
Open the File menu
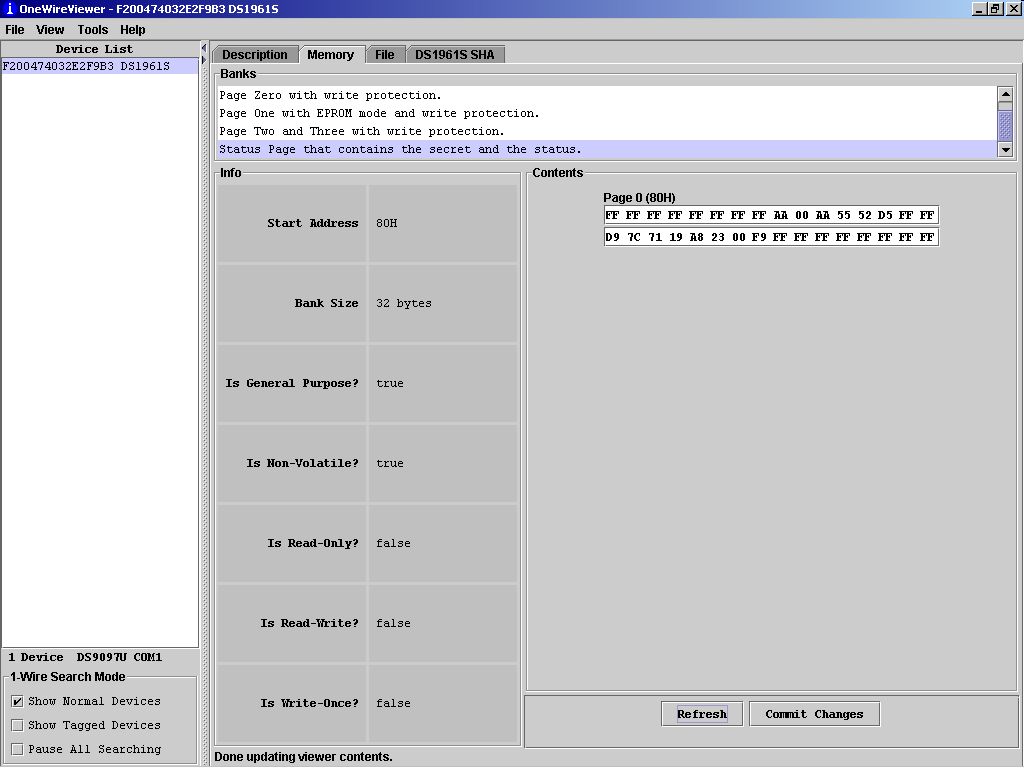[14, 30]
